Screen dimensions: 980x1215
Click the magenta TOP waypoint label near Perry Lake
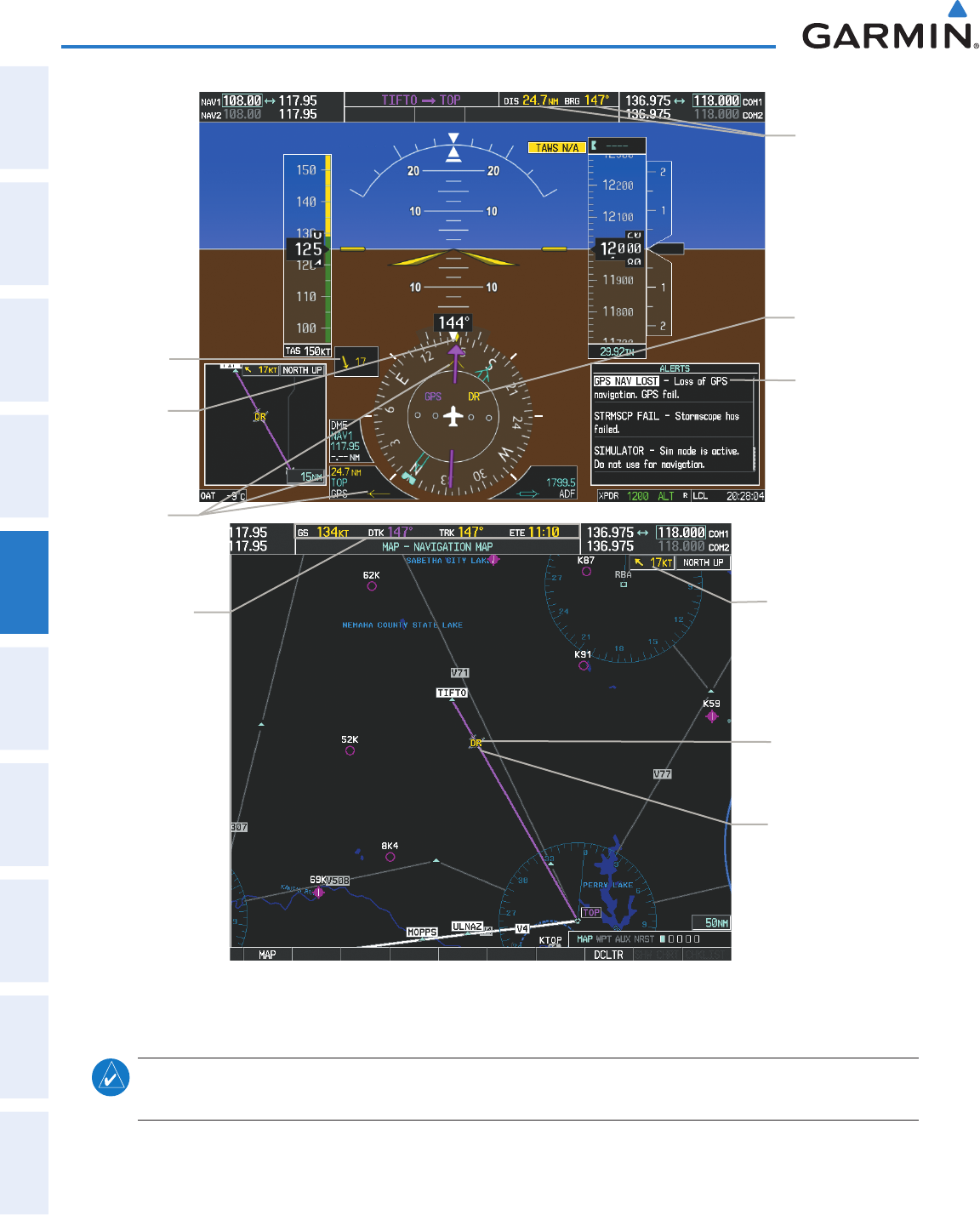click(x=591, y=912)
